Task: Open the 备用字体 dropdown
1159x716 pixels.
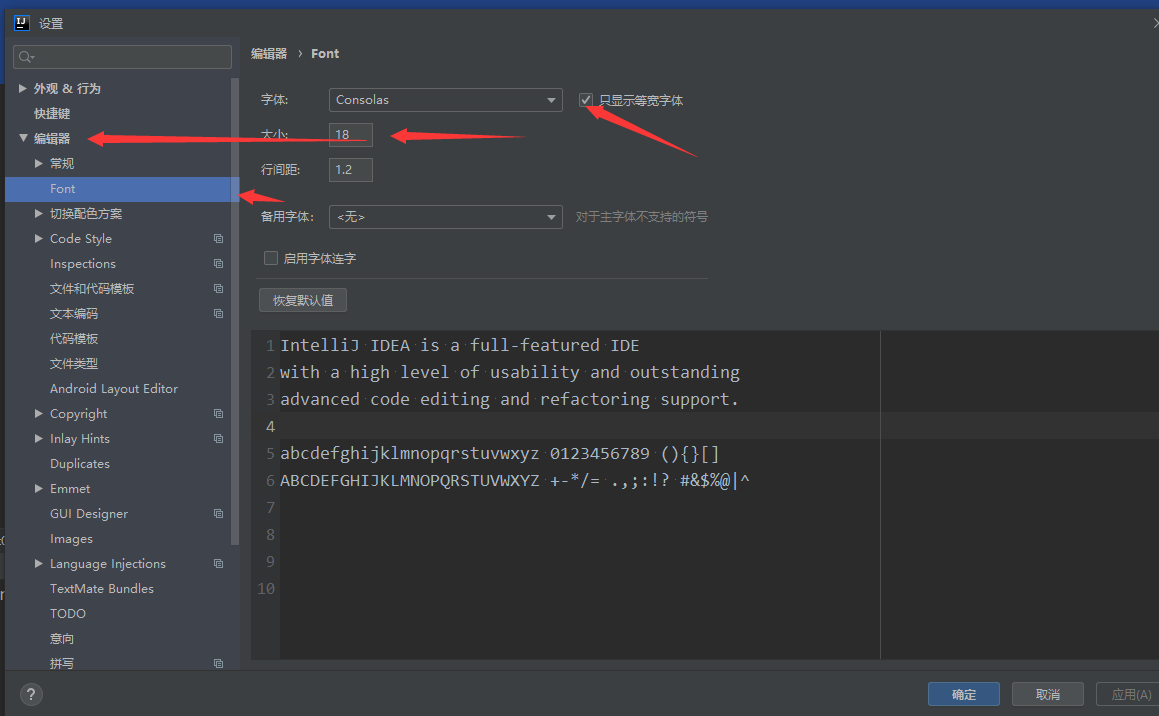Action: [445, 217]
